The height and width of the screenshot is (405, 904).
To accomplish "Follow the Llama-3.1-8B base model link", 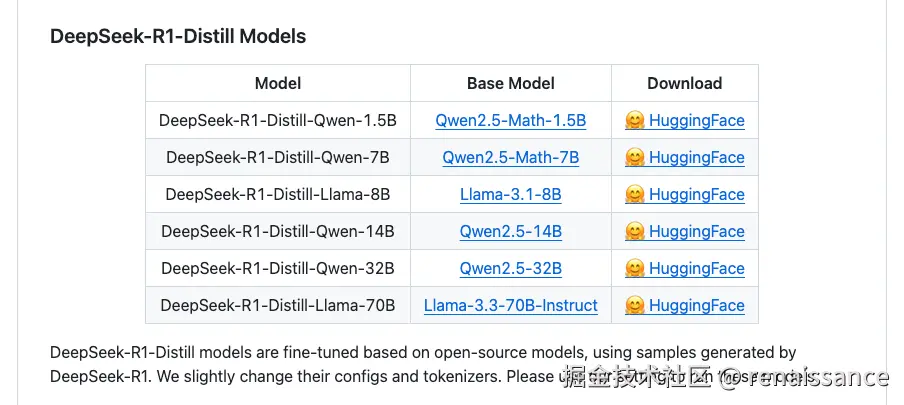I will (x=510, y=195).
